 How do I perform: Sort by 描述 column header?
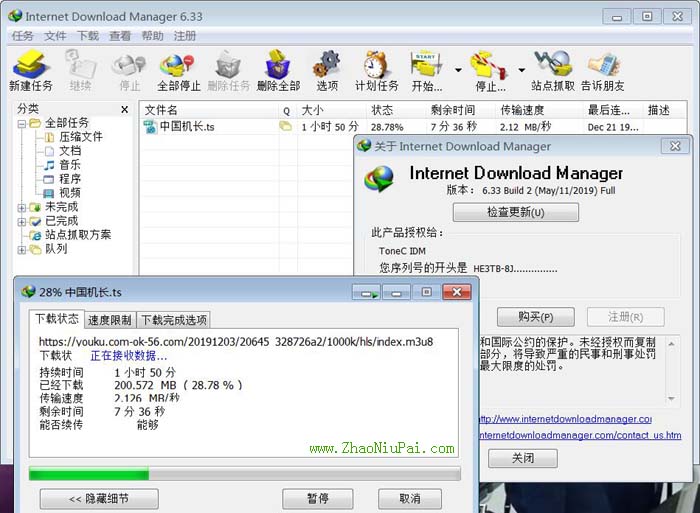click(x=664, y=110)
